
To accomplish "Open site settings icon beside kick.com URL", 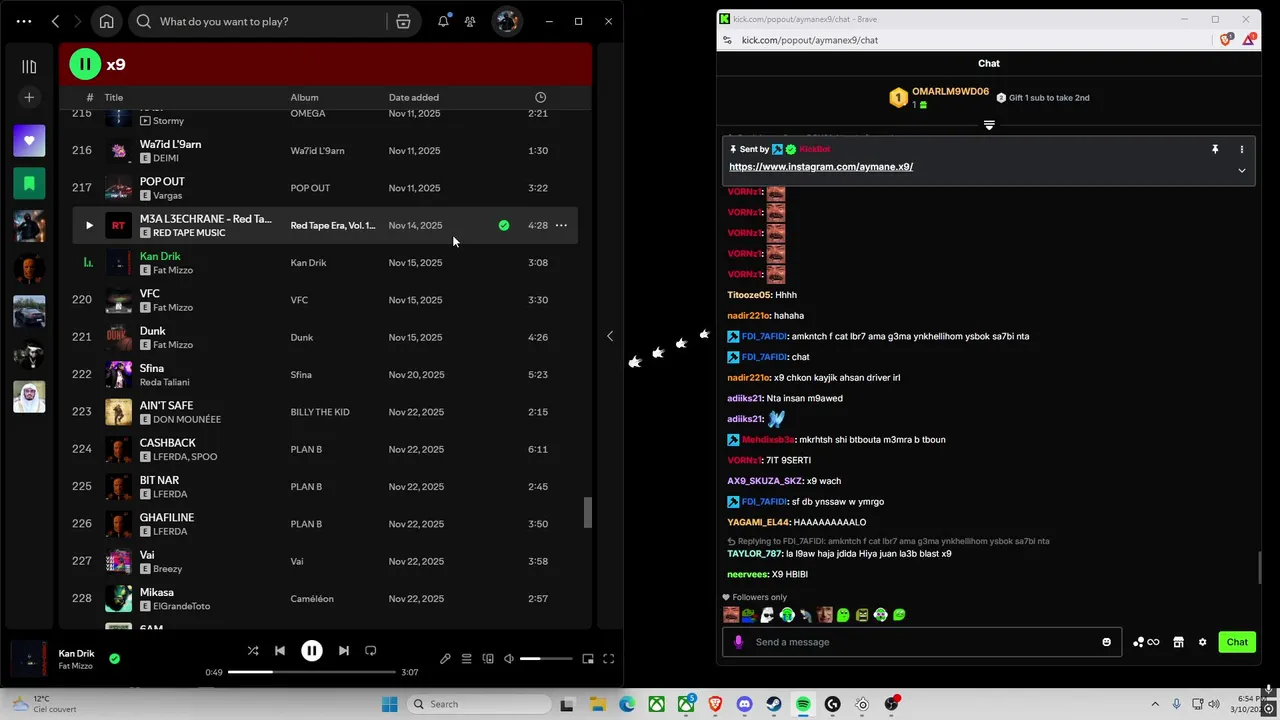I will pyautogui.click(x=727, y=40).
